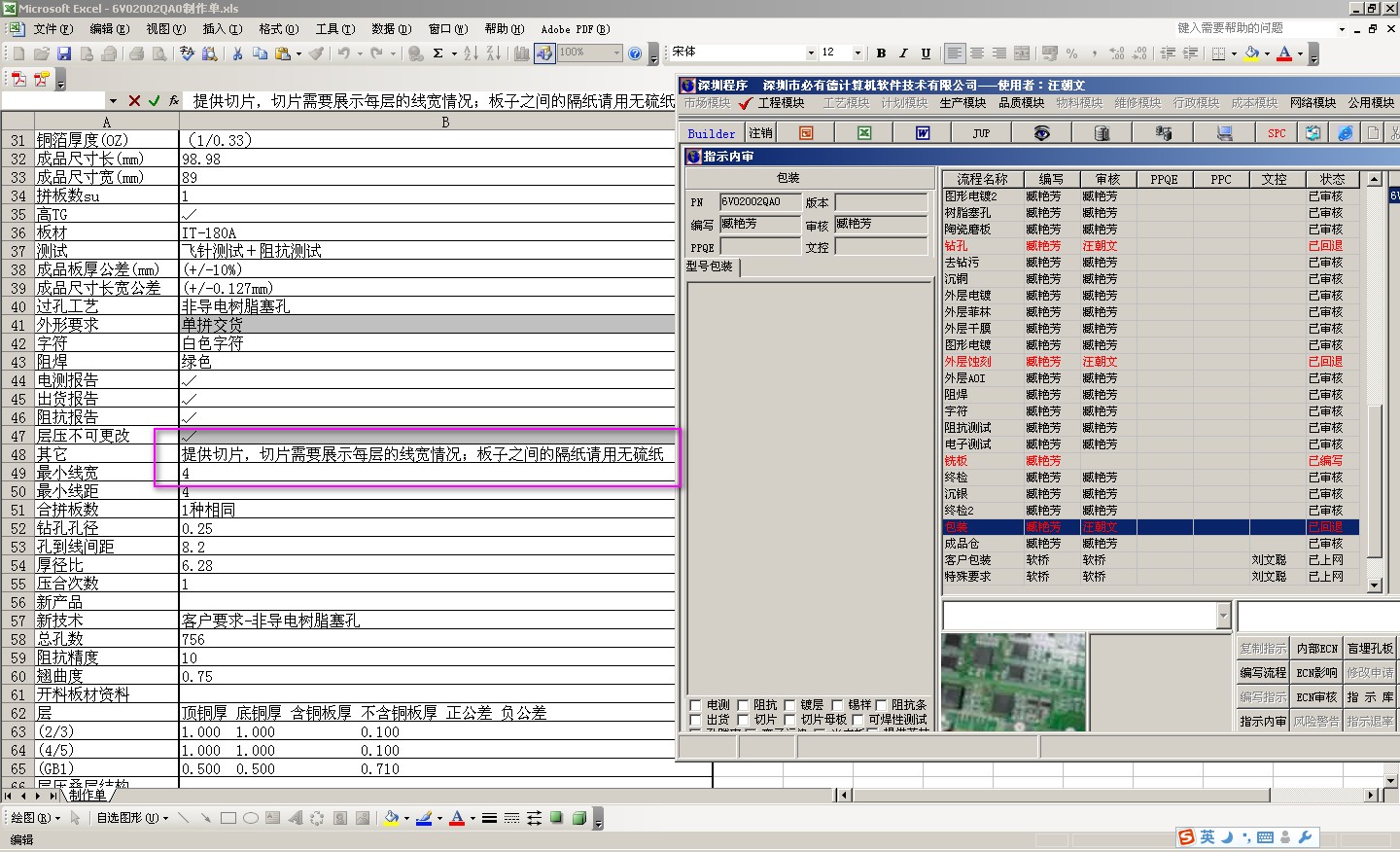Screen dimensions: 1400x852
Task: Click the 指示内审 button
Action: pyautogui.click(x=1263, y=722)
